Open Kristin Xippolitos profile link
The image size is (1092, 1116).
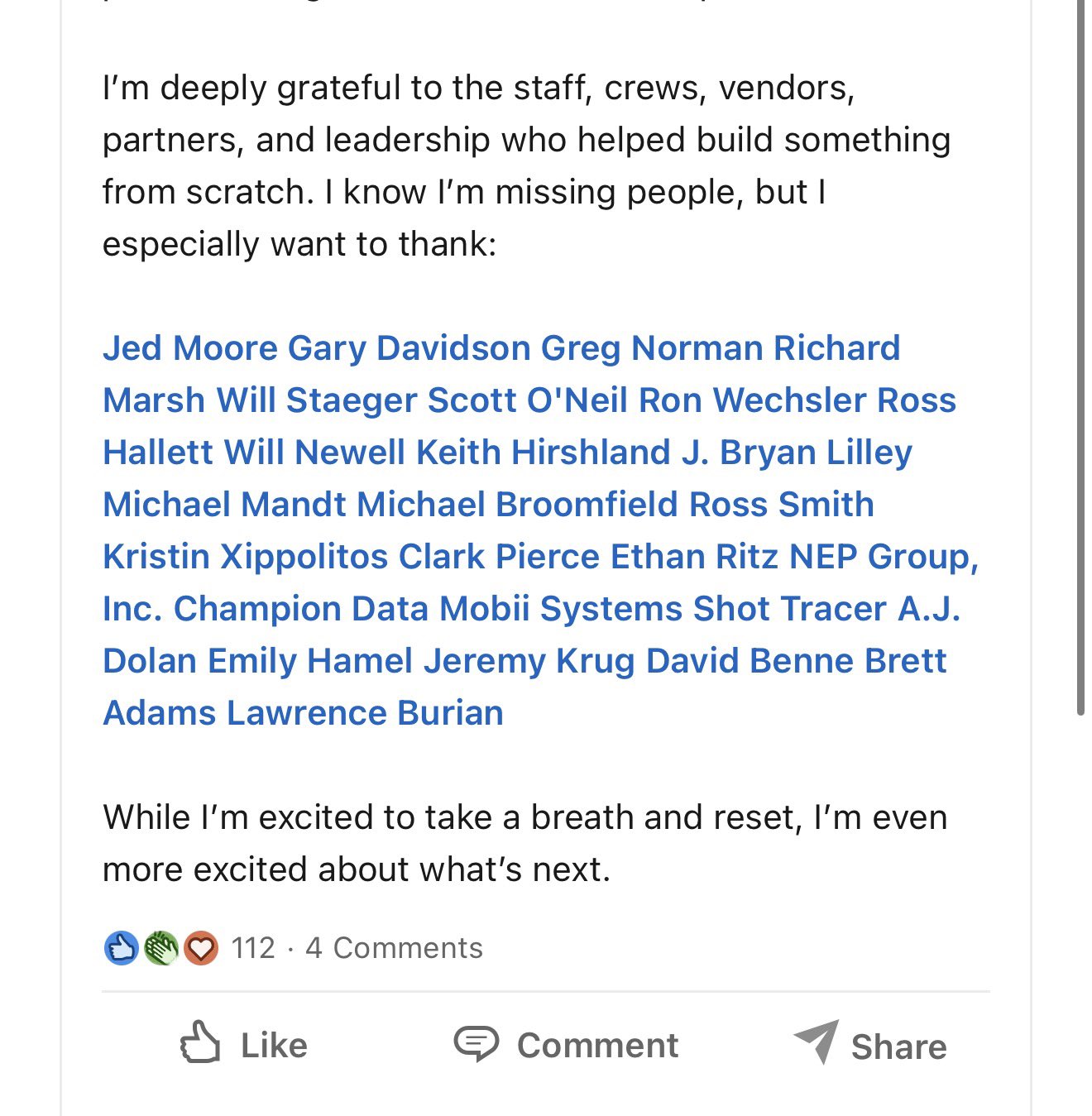click(x=245, y=557)
